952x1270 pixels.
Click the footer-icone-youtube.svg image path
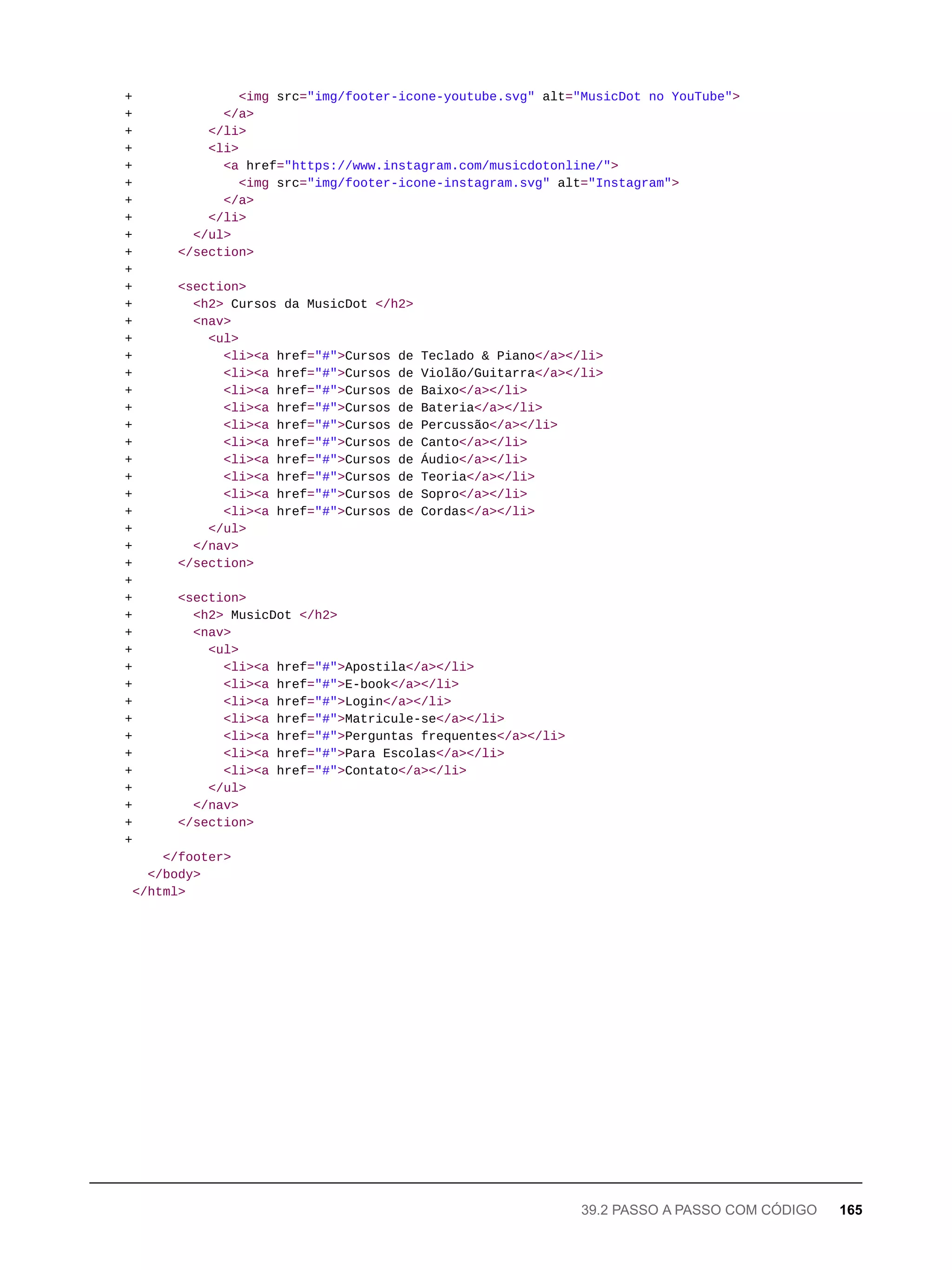tap(421, 96)
